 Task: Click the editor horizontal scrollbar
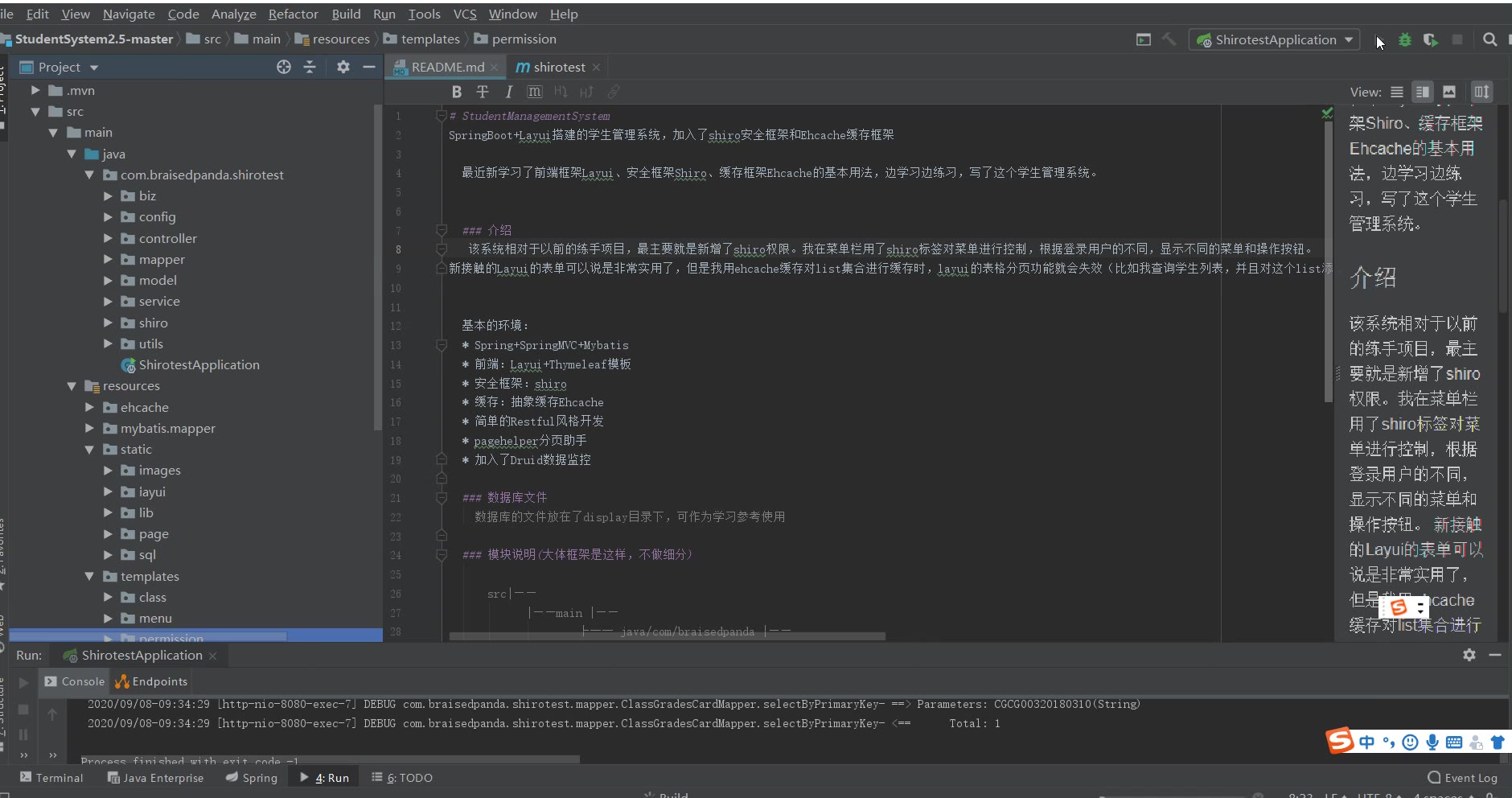click(x=667, y=636)
